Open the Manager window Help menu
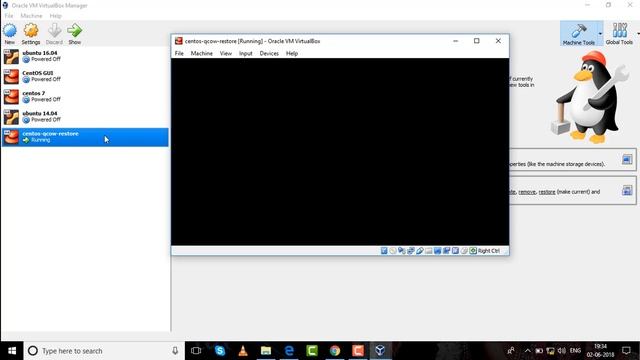The height and width of the screenshot is (360, 640). [x=55, y=16]
